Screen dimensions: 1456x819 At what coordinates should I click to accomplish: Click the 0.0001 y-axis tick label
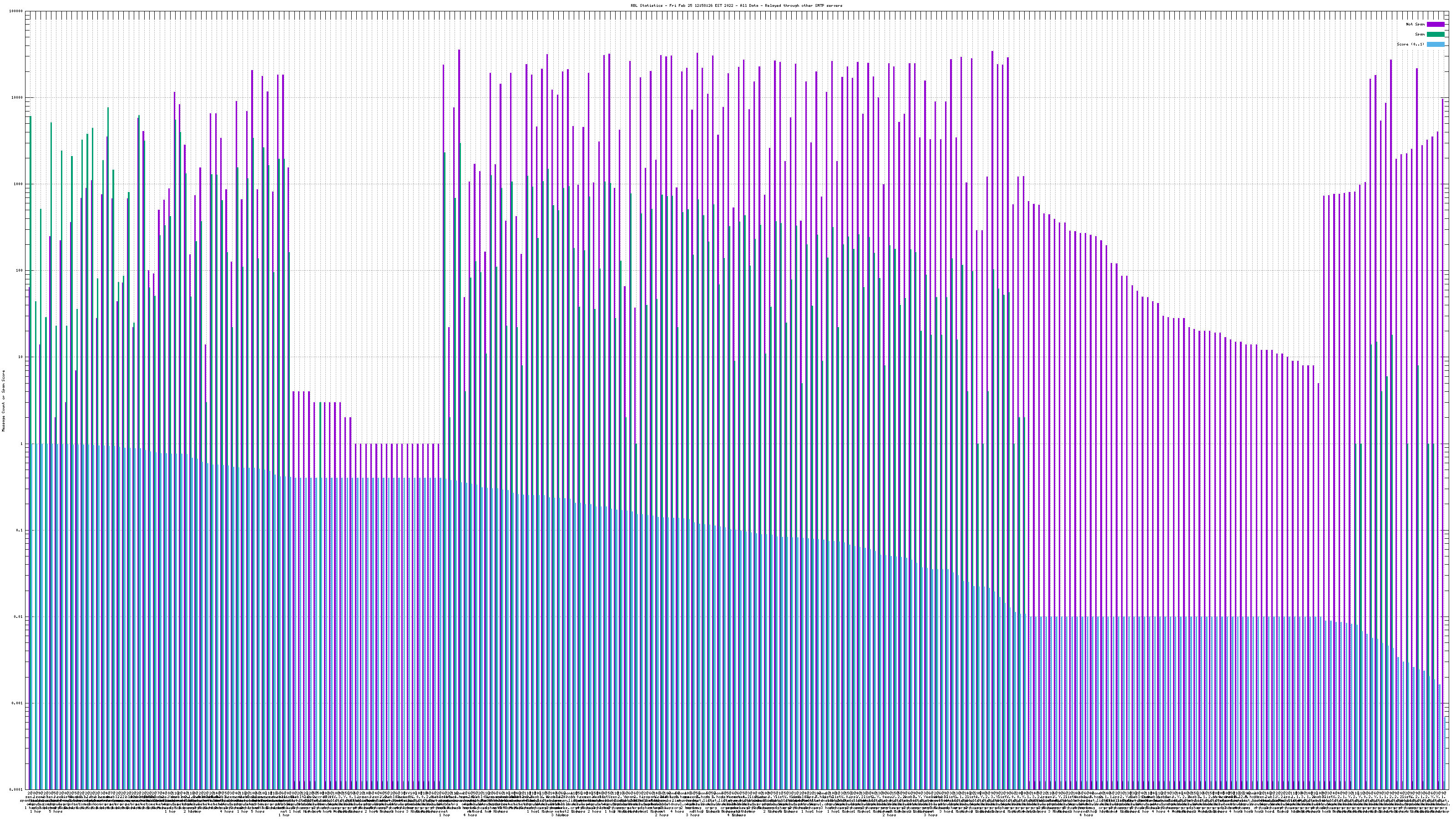pyautogui.click(x=16, y=789)
